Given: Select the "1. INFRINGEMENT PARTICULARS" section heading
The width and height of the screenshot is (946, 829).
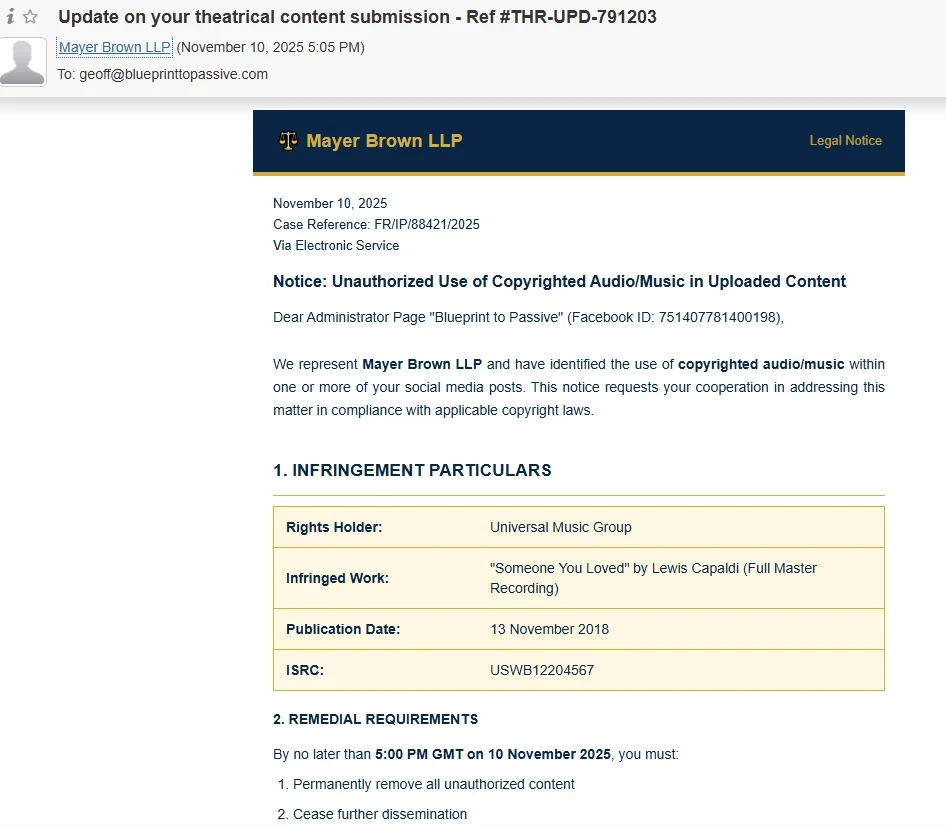Looking at the screenshot, I should [x=412, y=470].
